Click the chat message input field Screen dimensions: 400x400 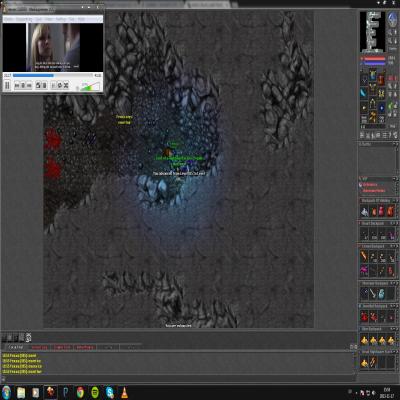(178, 379)
